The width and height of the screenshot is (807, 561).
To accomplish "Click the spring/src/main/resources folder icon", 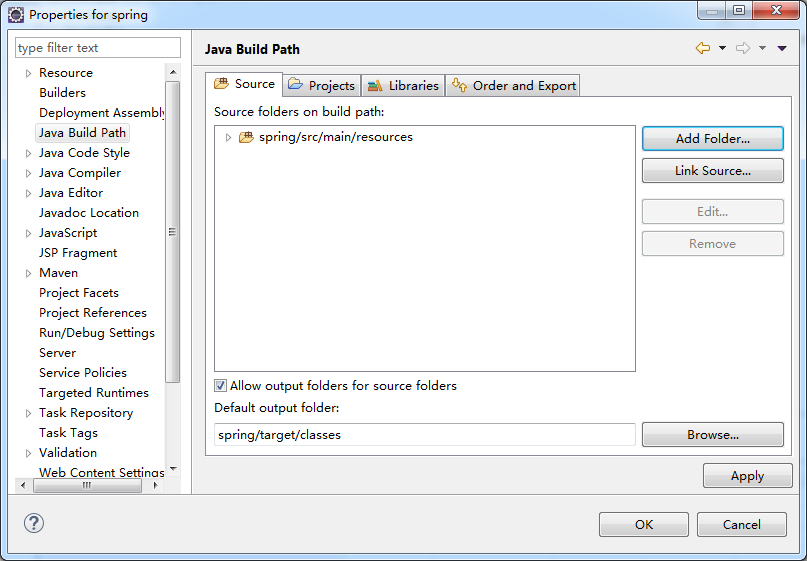I will (x=247, y=137).
